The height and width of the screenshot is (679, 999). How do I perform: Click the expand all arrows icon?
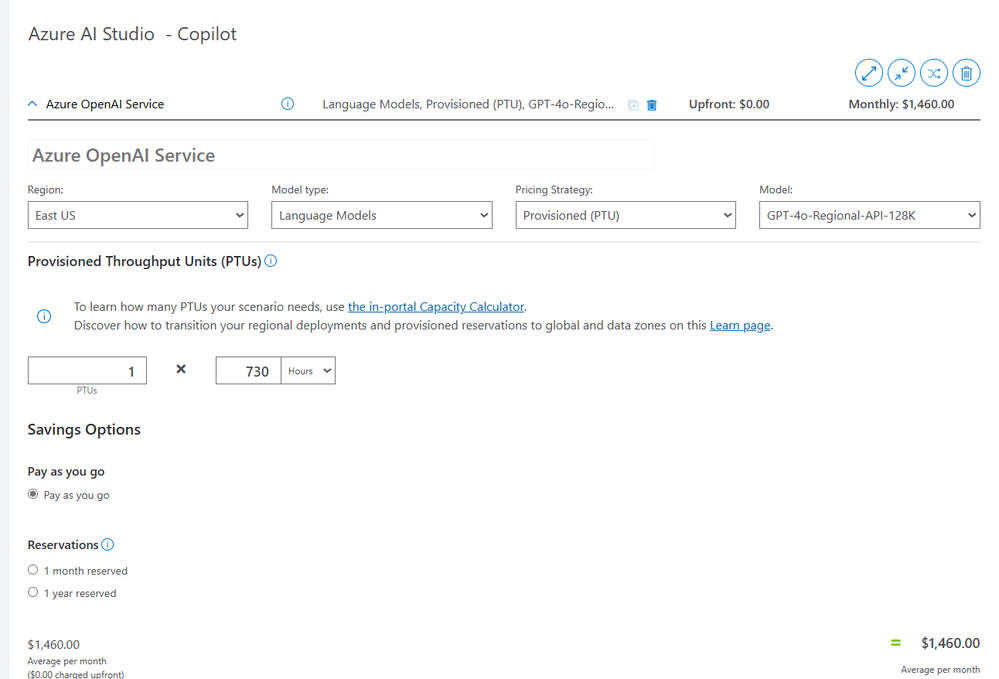point(869,73)
